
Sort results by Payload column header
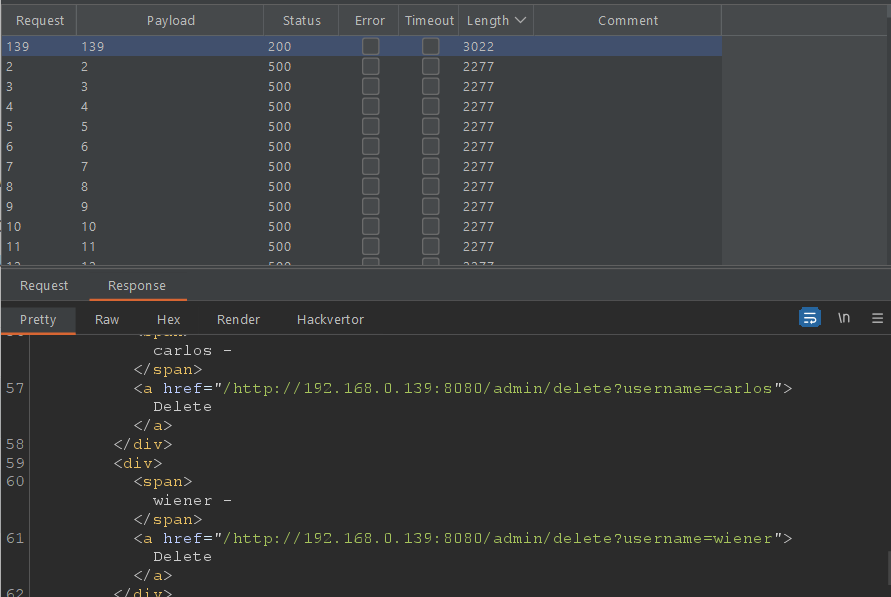(171, 20)
